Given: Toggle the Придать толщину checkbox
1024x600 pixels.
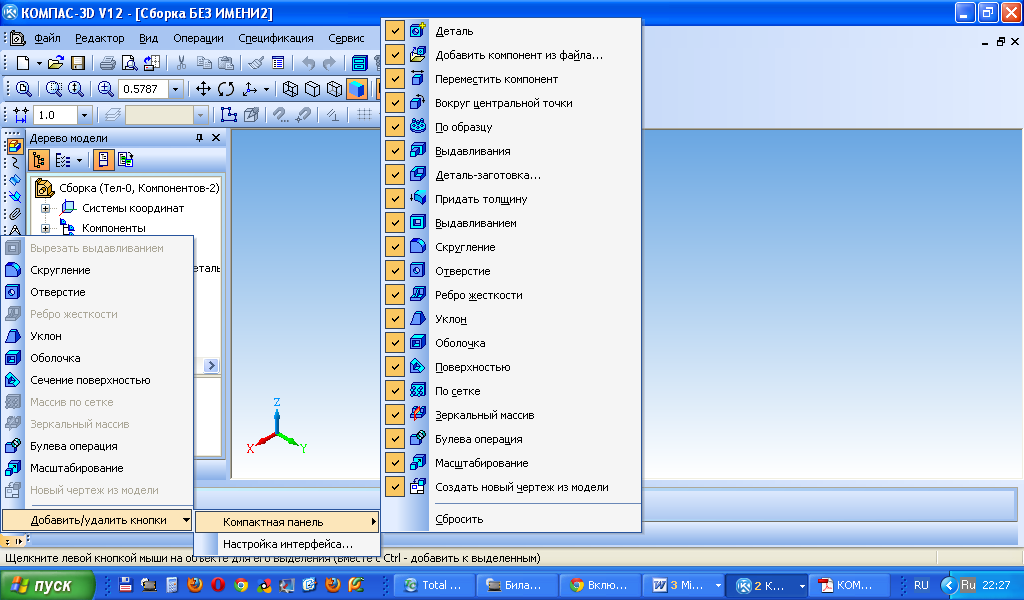Looking at the screenshot, I should click(394, 198).
